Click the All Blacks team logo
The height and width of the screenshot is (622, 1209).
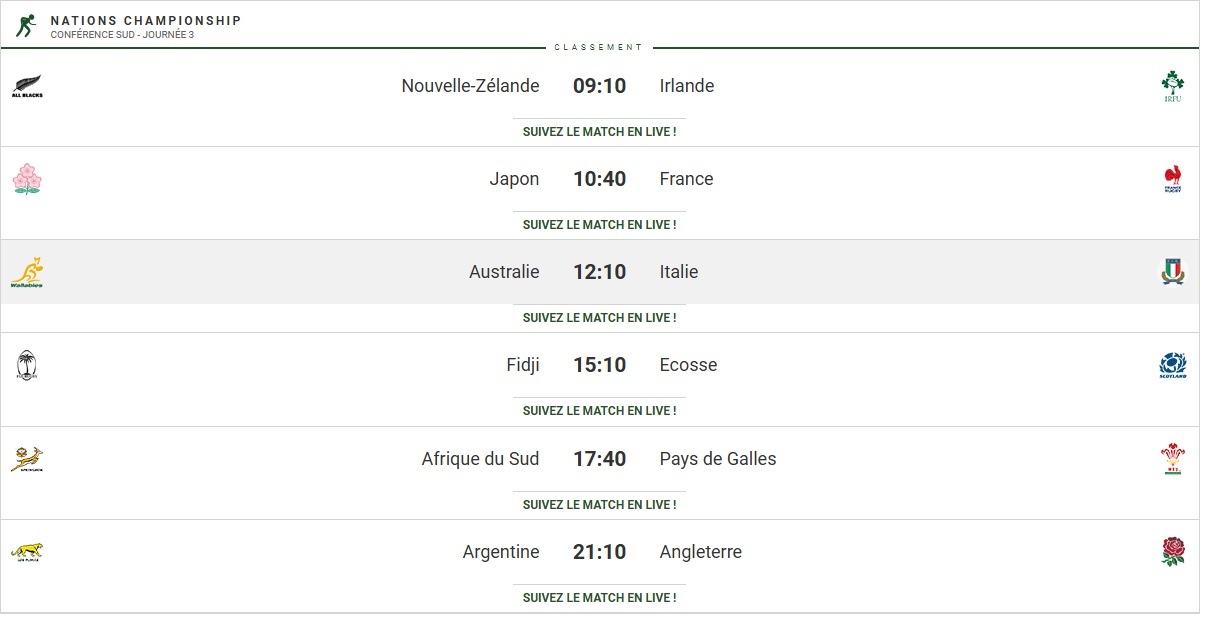pos(27,86)
